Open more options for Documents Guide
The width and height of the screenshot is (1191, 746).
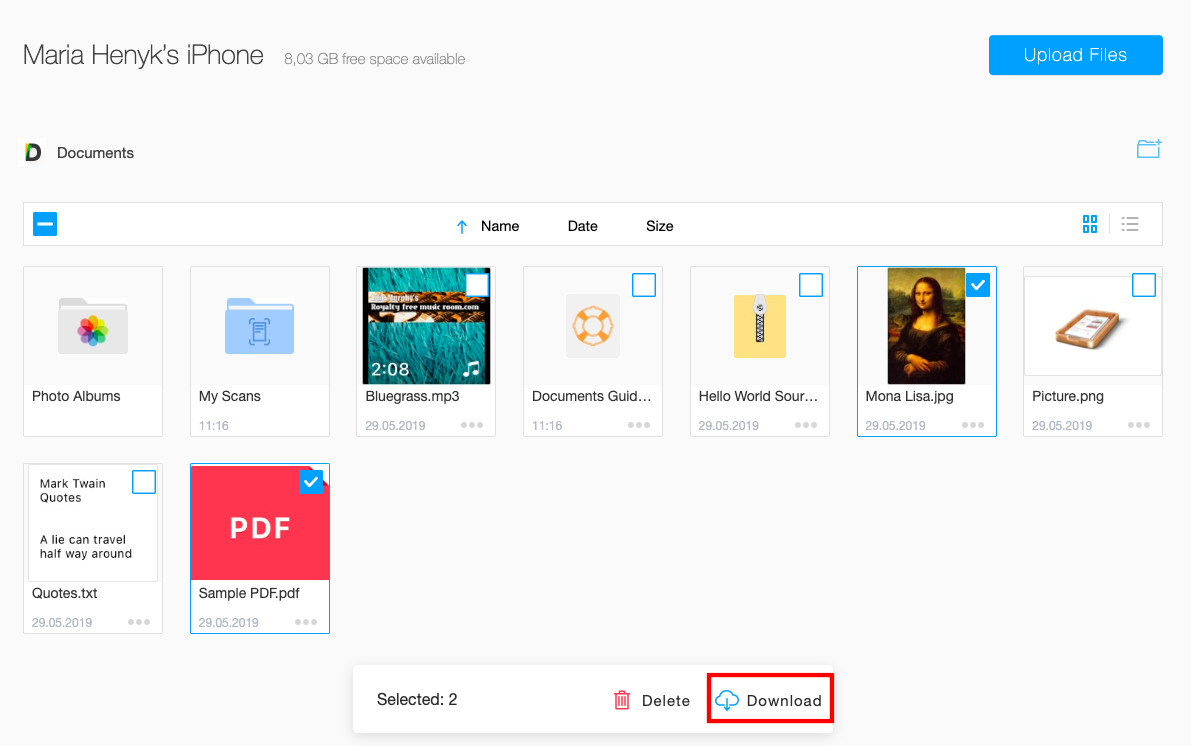tap(639, 425)
